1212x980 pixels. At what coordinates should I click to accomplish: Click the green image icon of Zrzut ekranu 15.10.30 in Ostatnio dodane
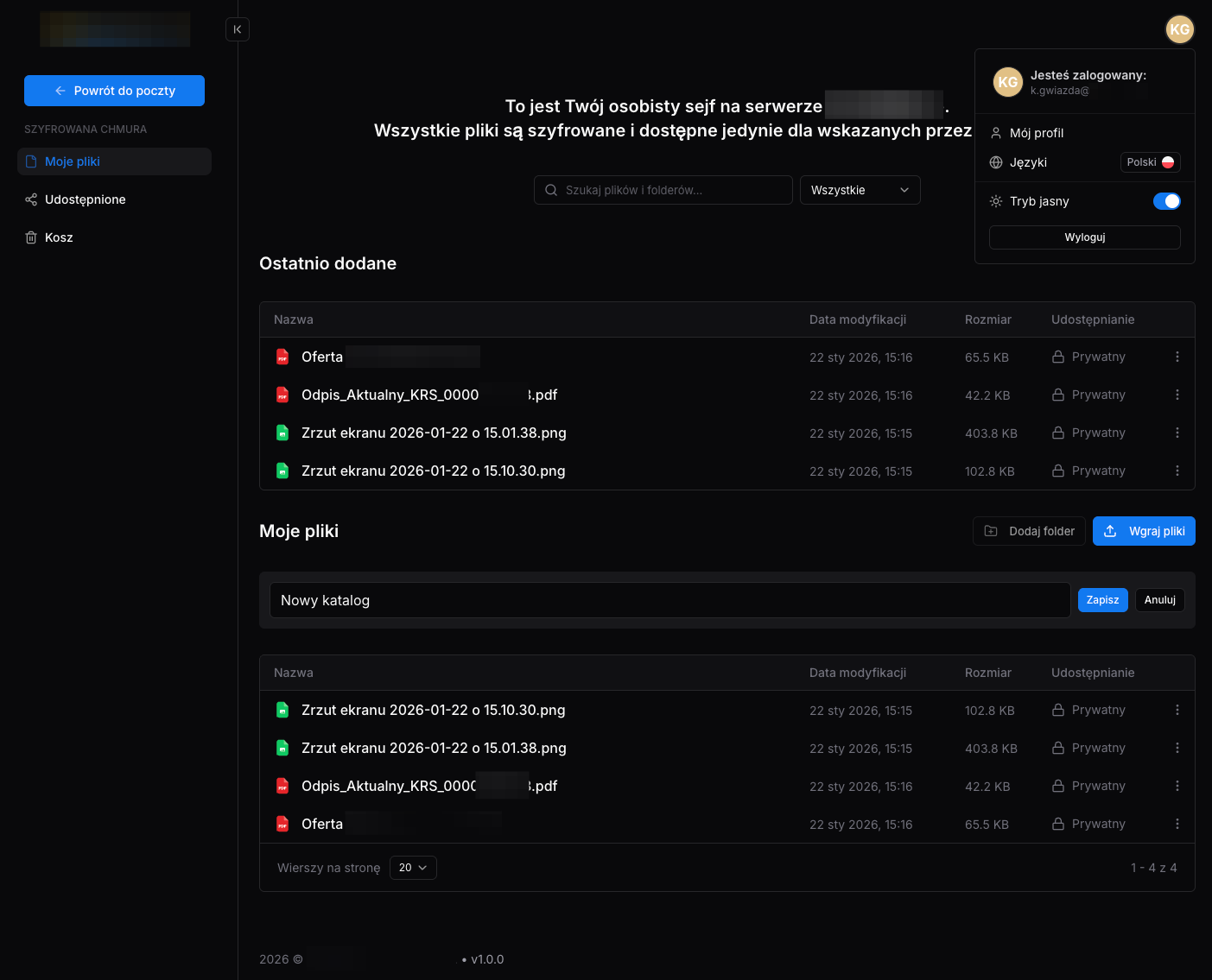[x=282, y=471]
